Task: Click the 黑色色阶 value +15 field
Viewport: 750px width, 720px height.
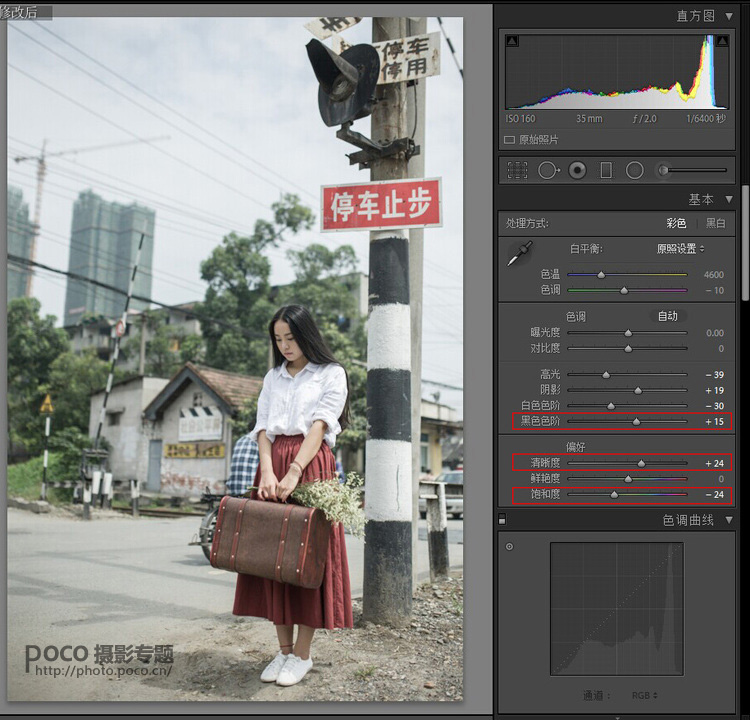Action: 715,421
